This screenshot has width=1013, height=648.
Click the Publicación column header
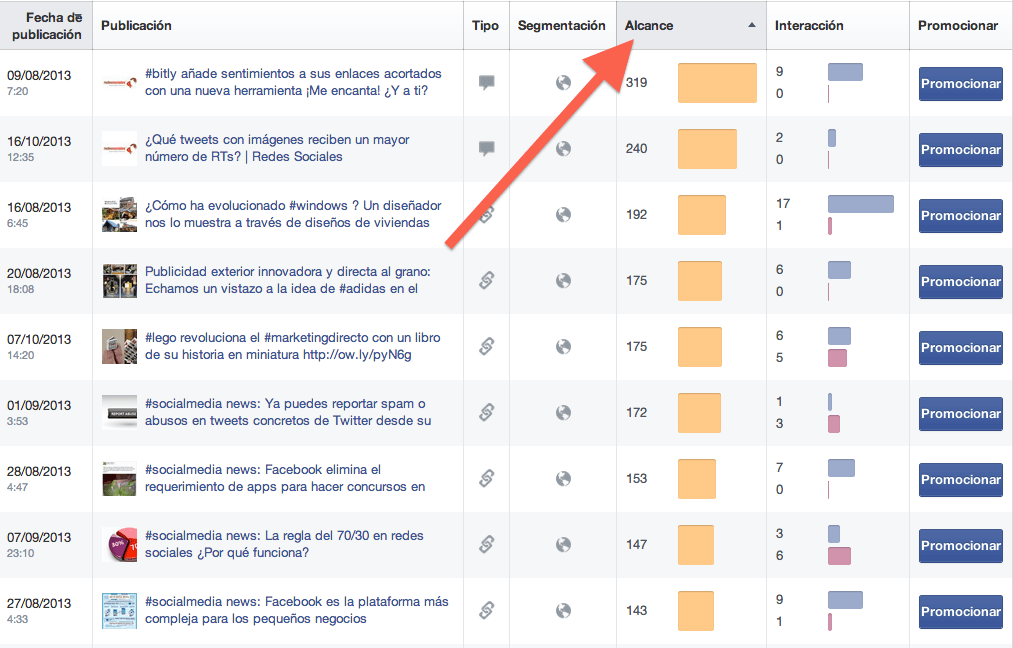[137, 26]
